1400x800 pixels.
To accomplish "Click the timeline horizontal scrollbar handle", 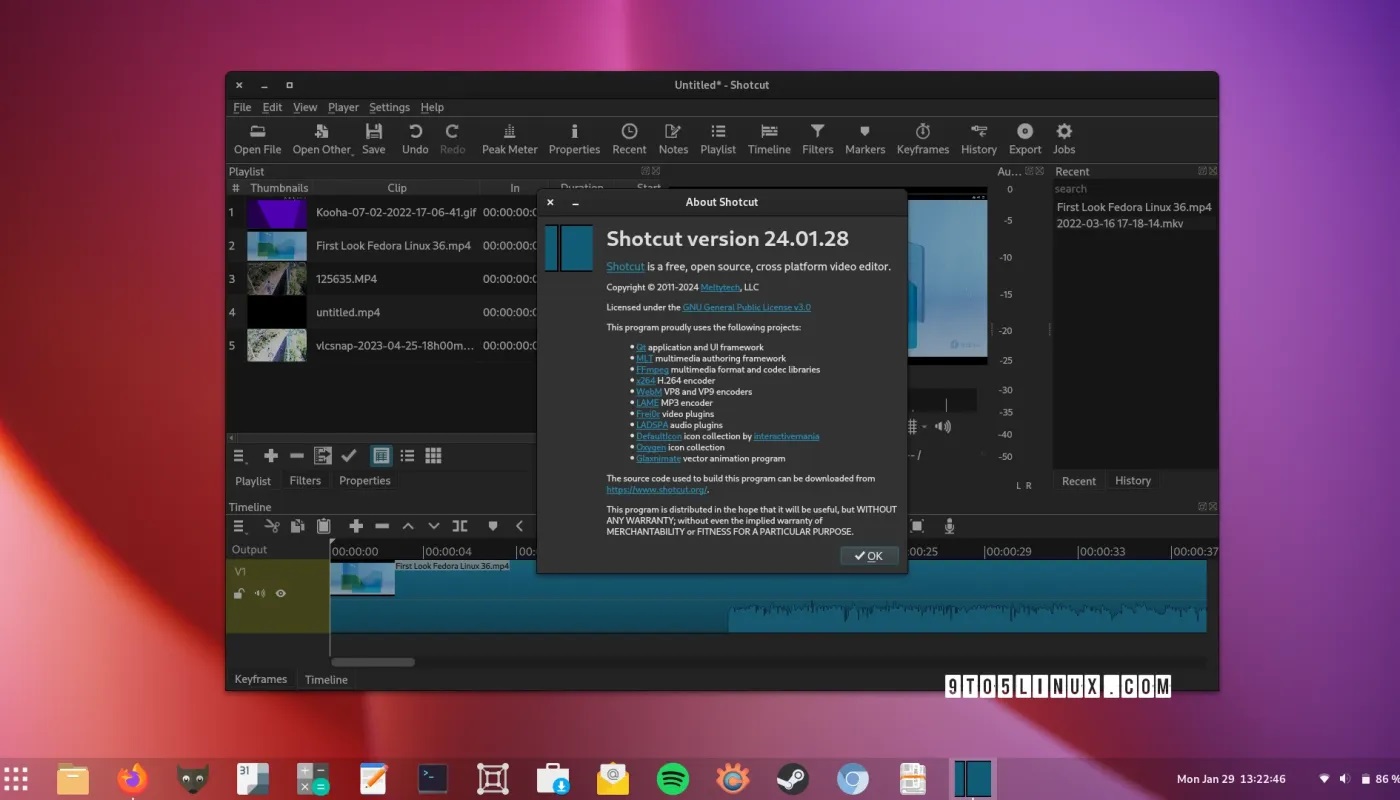I will point(373,662).
